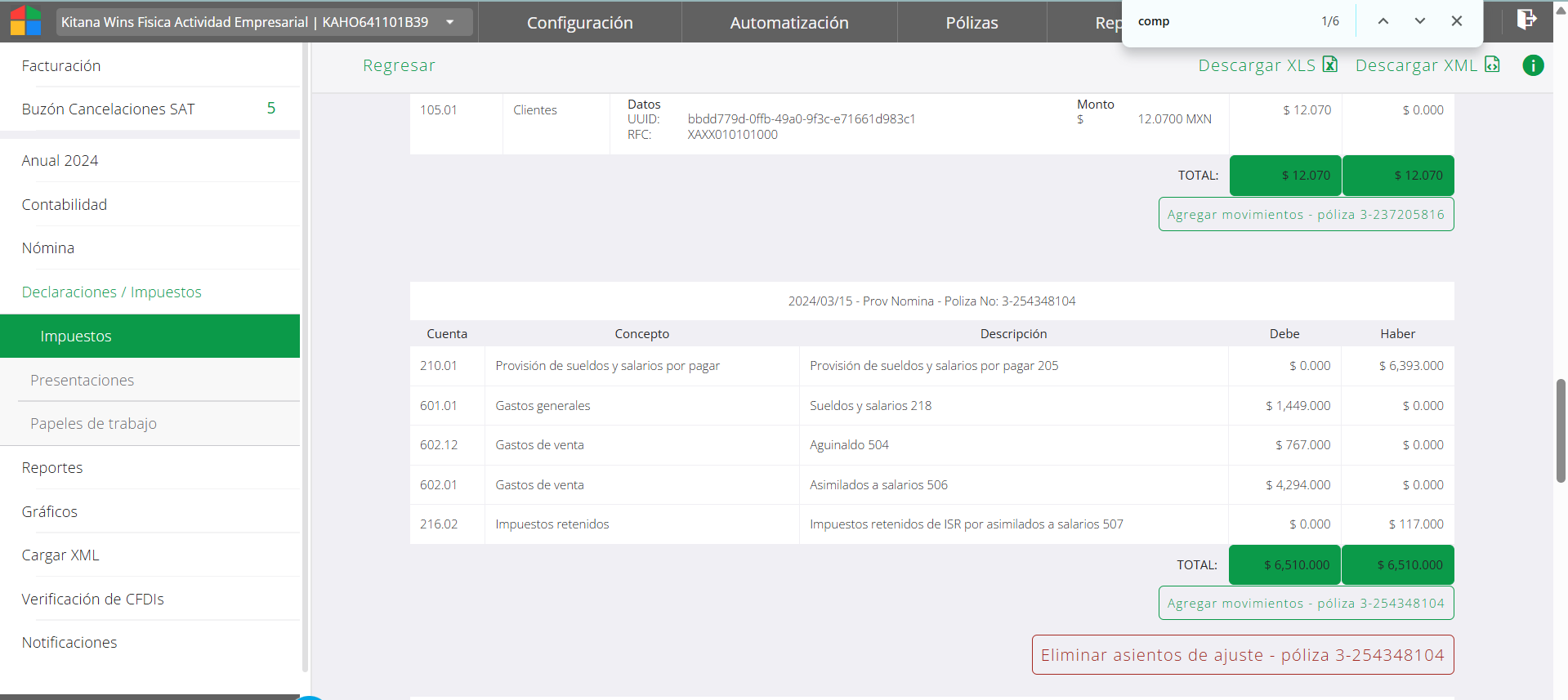Click the colorful app logo icon
The width and height of the screenshot is (1568, 700).
(25, 21)
